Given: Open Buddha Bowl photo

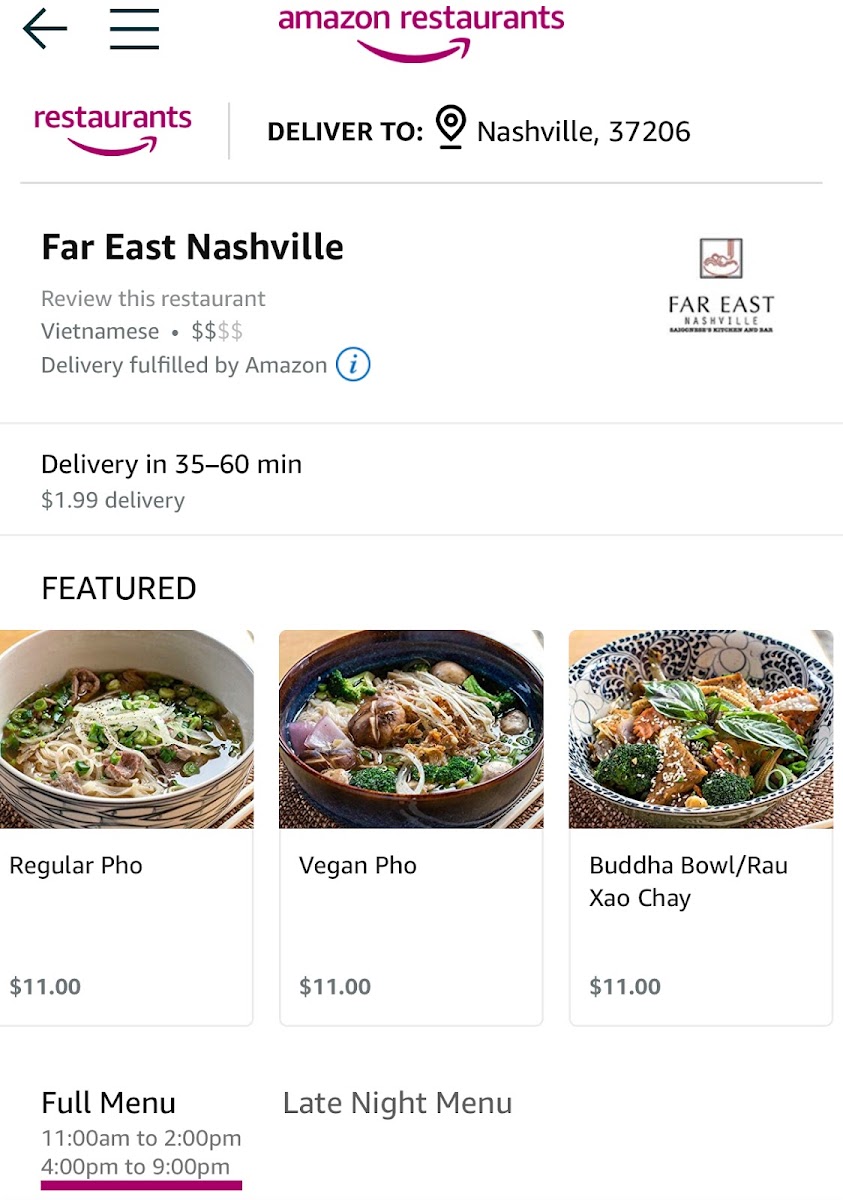Looking at the screenshot, I should [x=700, y=729].
